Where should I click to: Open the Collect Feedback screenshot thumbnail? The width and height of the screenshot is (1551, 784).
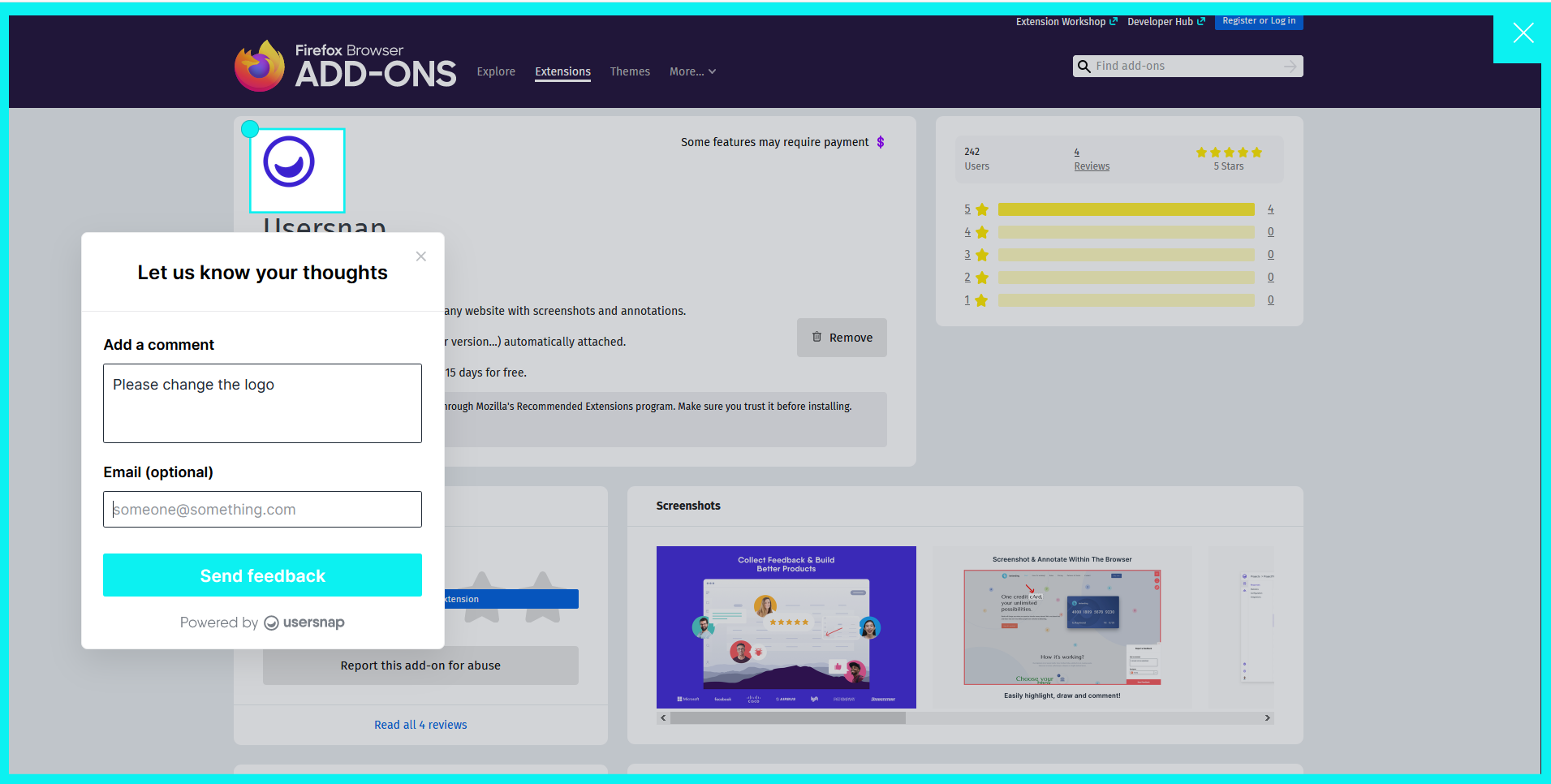pyautogui.click(x=786, y=627)
